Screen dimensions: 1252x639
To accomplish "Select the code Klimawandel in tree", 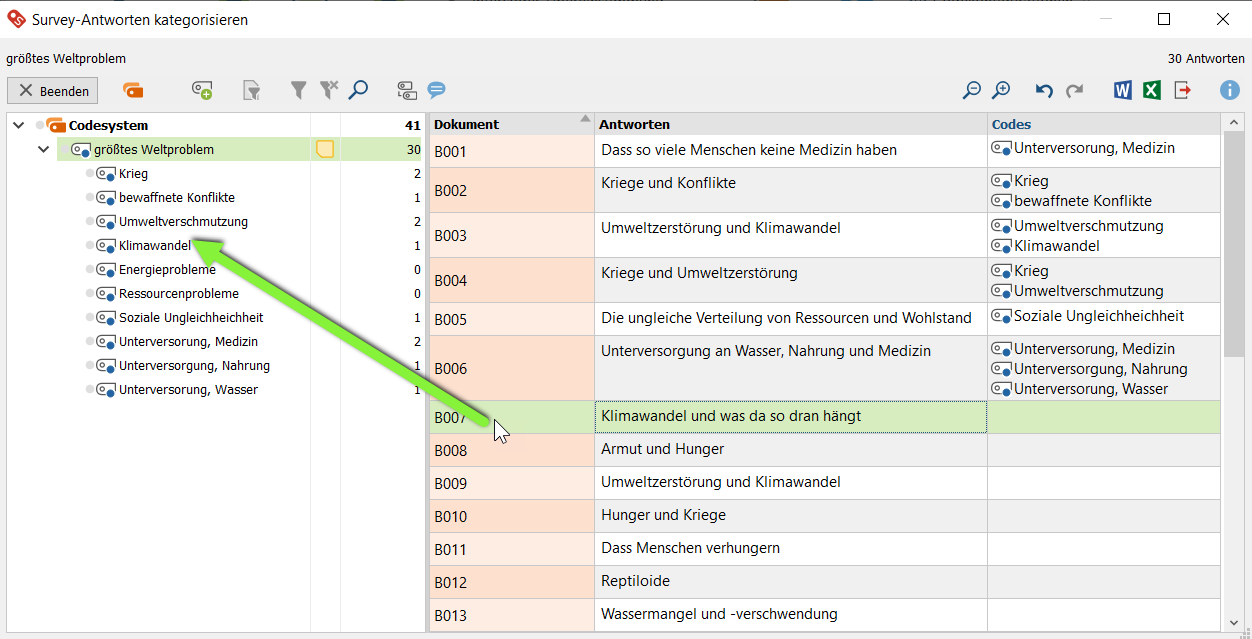I will [x=155, y=246].
